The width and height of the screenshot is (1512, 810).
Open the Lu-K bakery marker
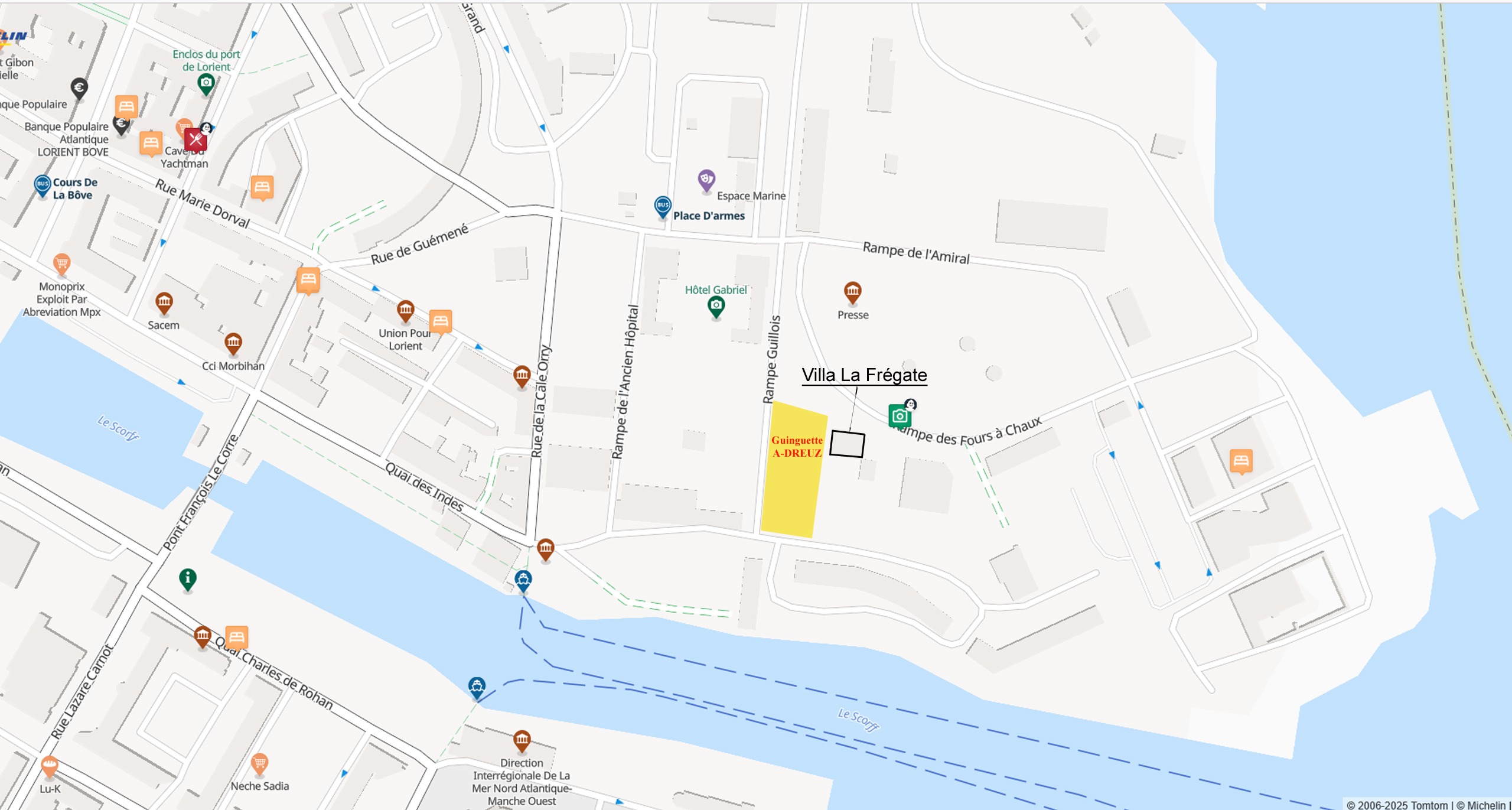pos(49,766)
